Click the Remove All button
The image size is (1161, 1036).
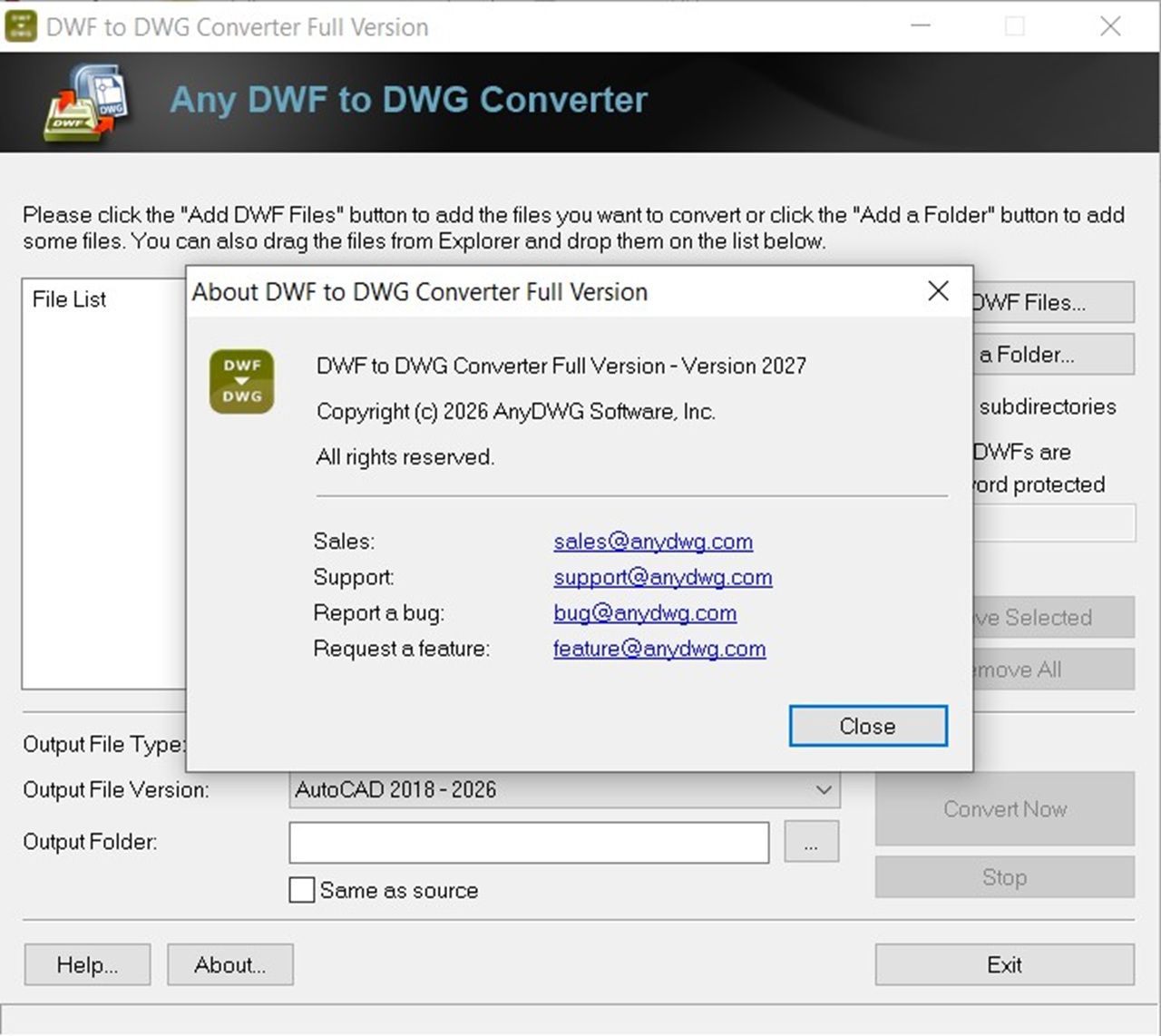pos(1053,669)
